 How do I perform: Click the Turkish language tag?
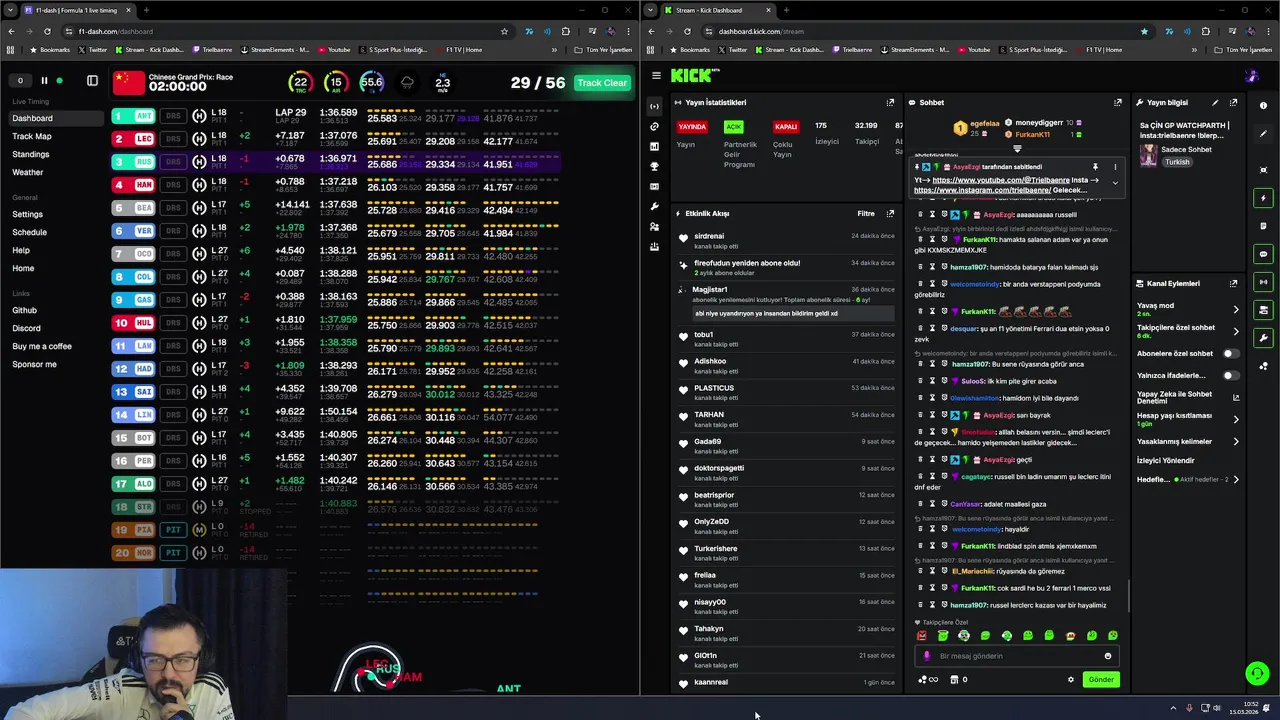coord(1177,162)
